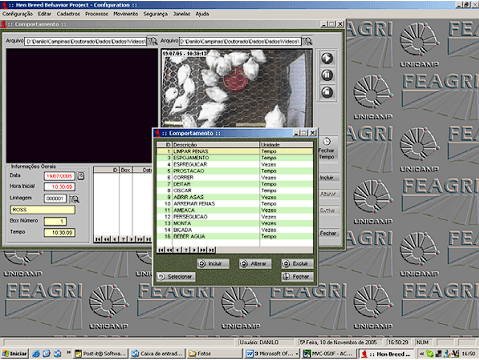Click Fechar in the Comportamento dialog
Screen dimensions: 479x360
[297, 277]
